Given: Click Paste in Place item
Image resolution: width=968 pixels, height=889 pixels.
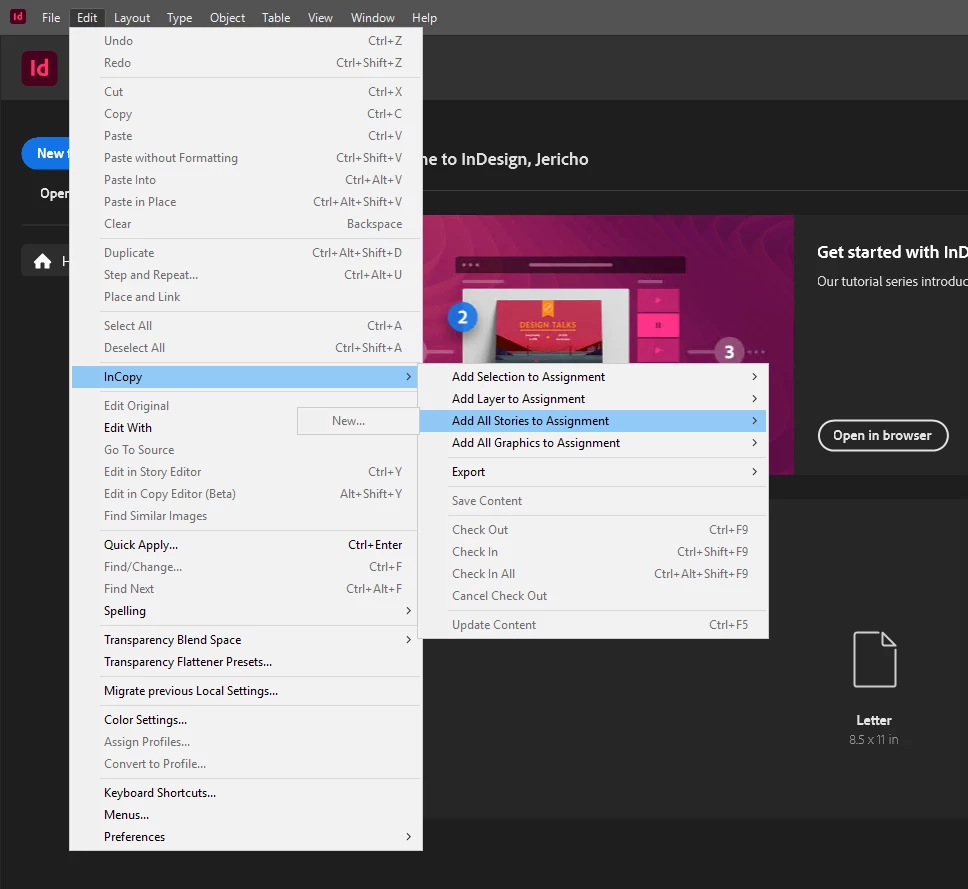Looking at the screenshot, I should click(x=245, y=202).
